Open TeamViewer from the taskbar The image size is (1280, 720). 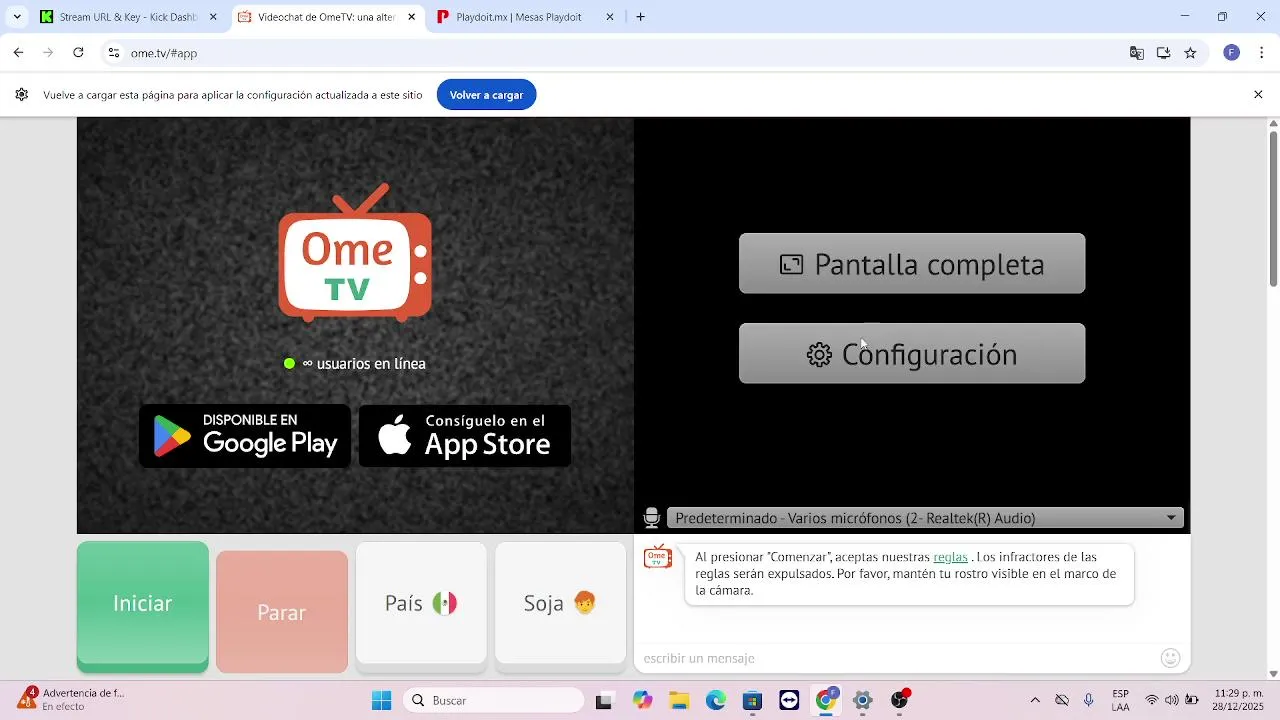790,701
